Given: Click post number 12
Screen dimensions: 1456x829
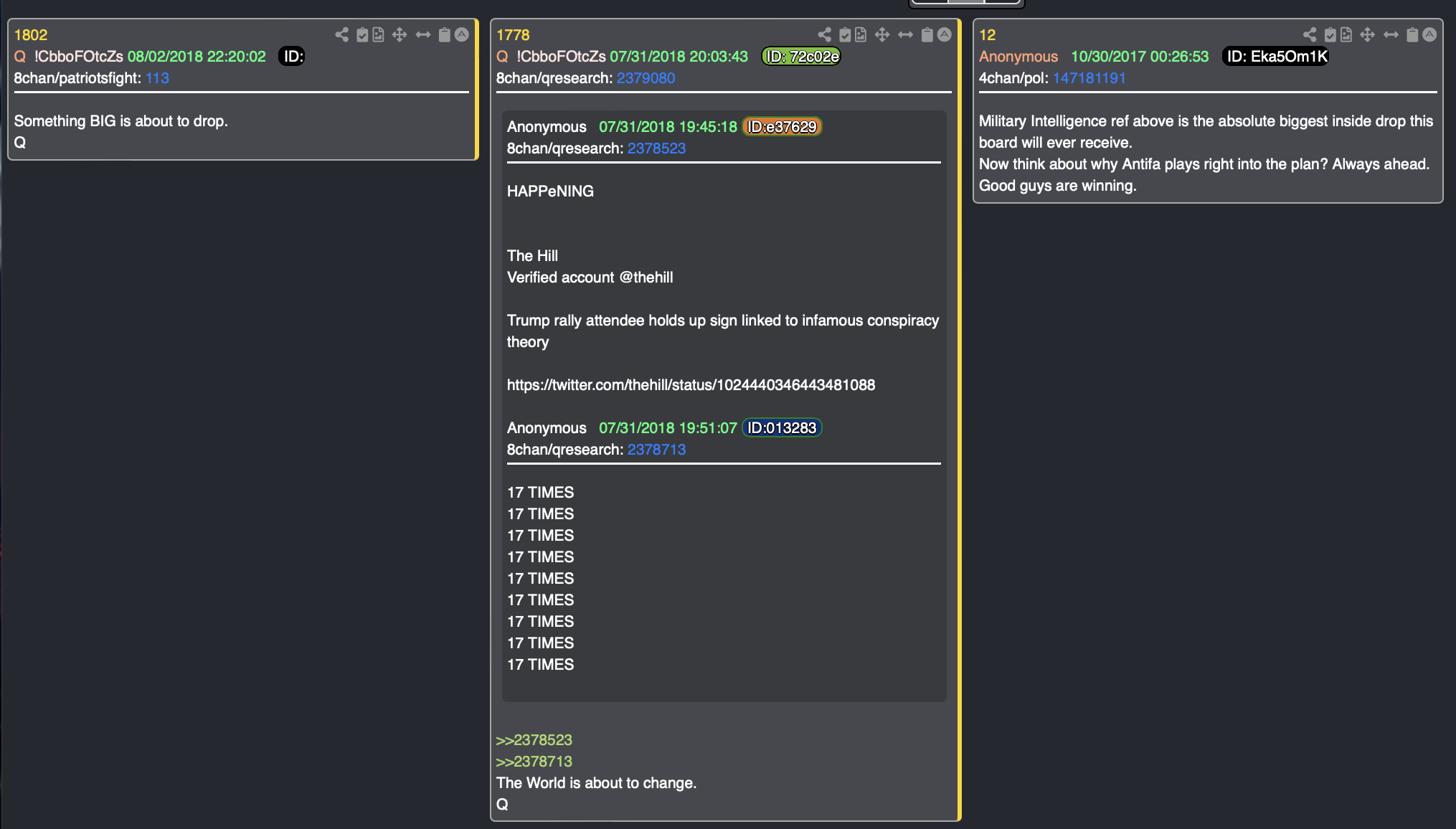Looking at the screenshot, I should click(x=988, y=34).
